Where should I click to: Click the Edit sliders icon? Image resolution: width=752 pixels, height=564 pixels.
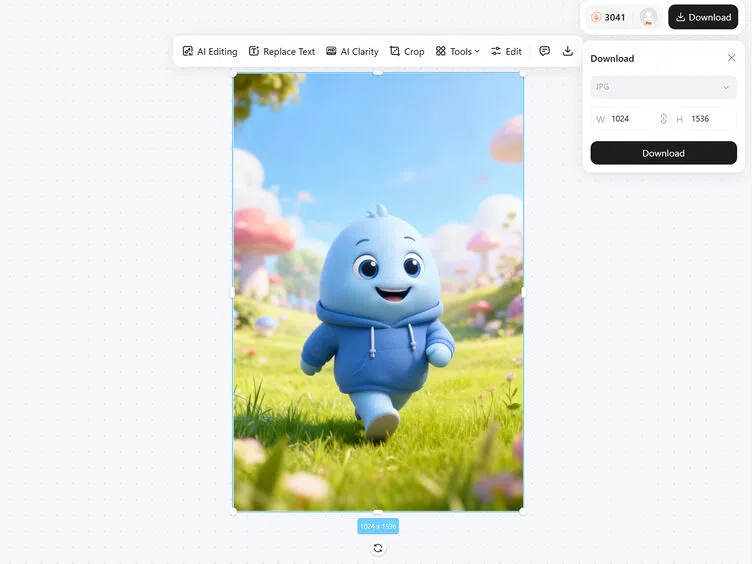pos(496,51)
